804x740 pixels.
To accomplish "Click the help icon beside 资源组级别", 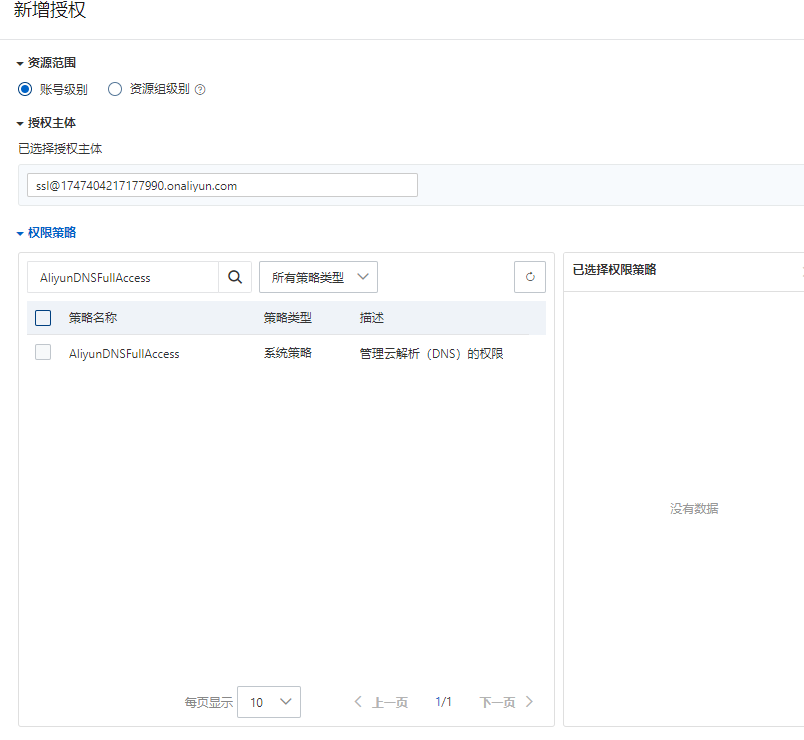I will pos(200,89).
